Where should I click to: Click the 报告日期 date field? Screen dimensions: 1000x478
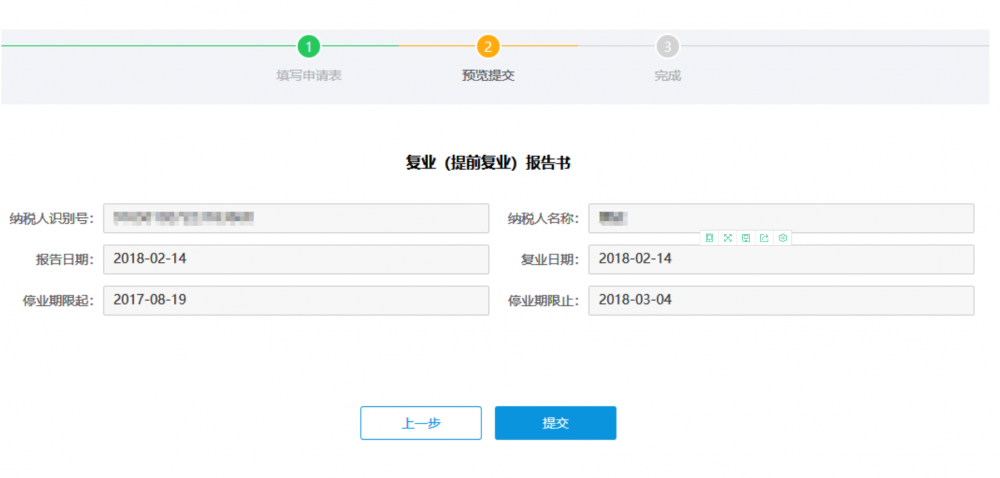tap(296, 259)
